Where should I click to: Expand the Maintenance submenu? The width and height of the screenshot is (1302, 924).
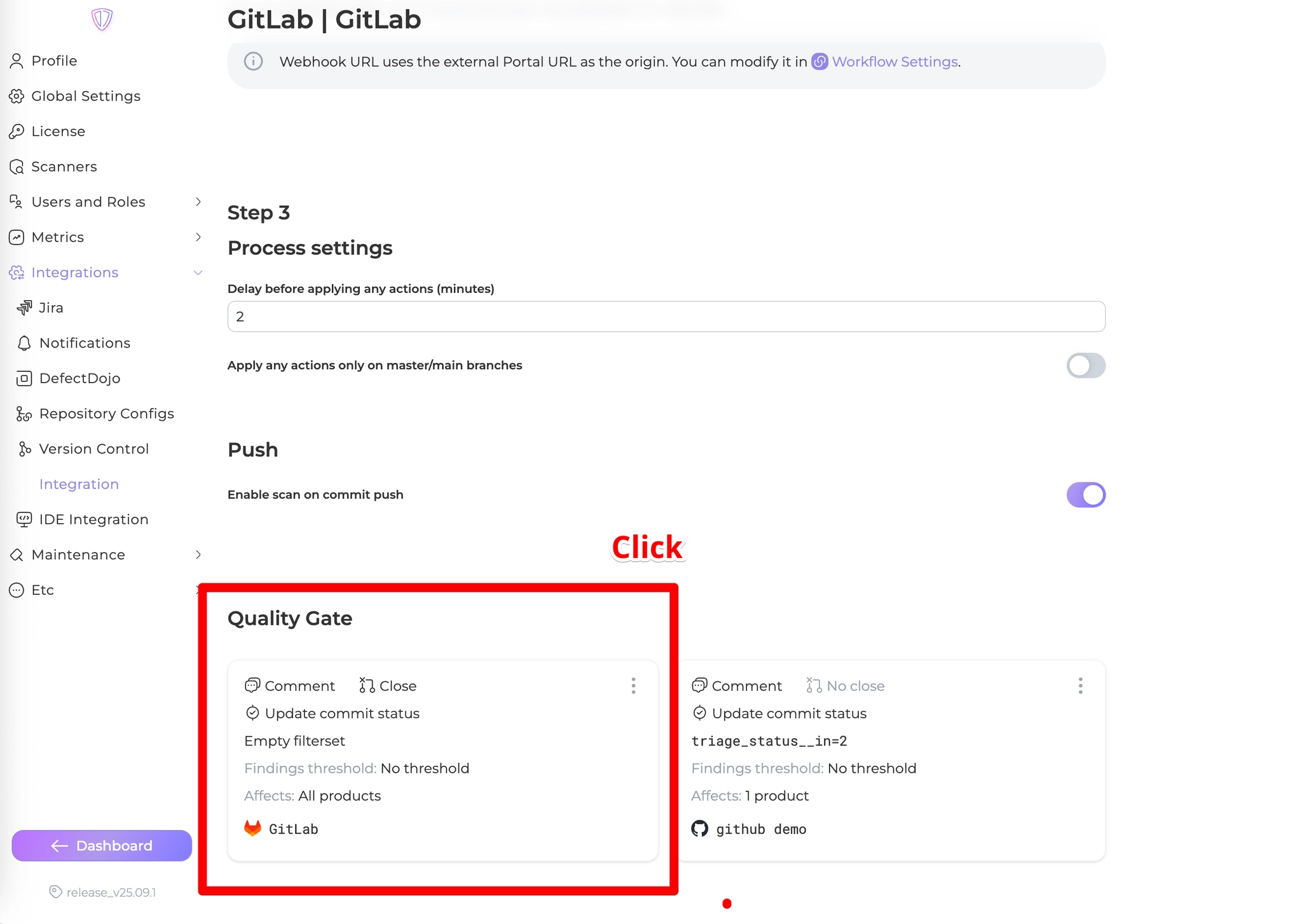(x=198, y=555)
